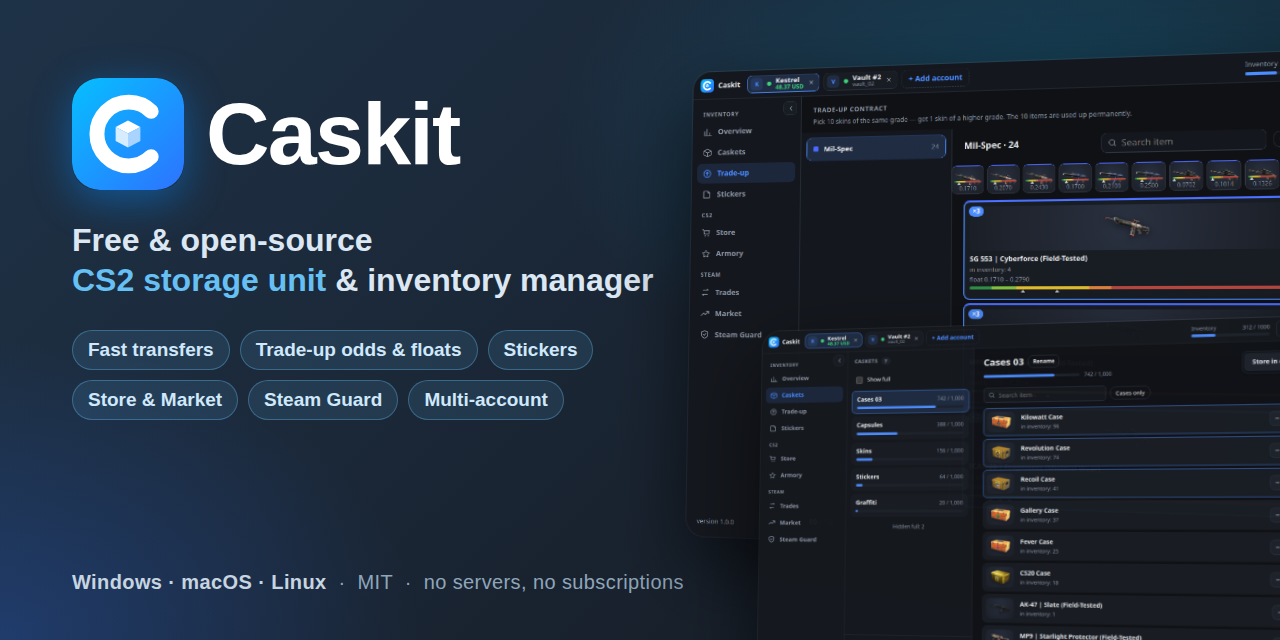1280x640 pixels.
Task: Select the Cases 03 casket
Action: 910,402
